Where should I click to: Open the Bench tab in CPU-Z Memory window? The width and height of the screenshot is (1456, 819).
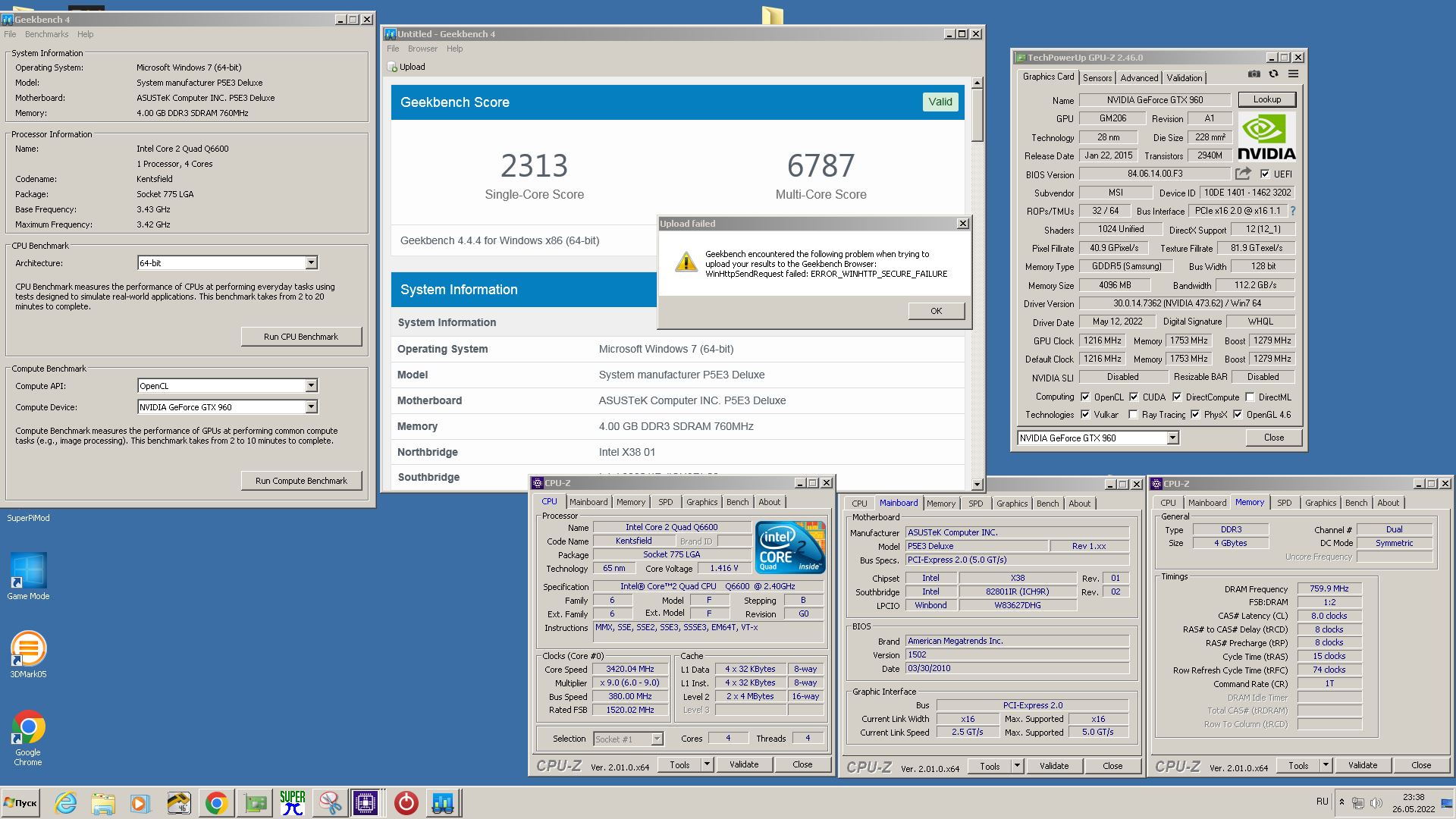pos(1356,503)
